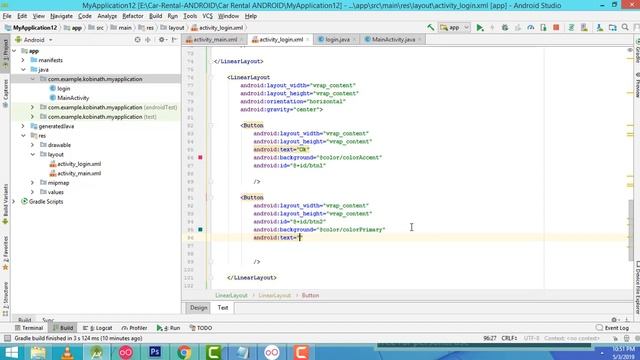
Task: Open the Structure side tool window
Action: pyautogui.click(x=5, y=299)
